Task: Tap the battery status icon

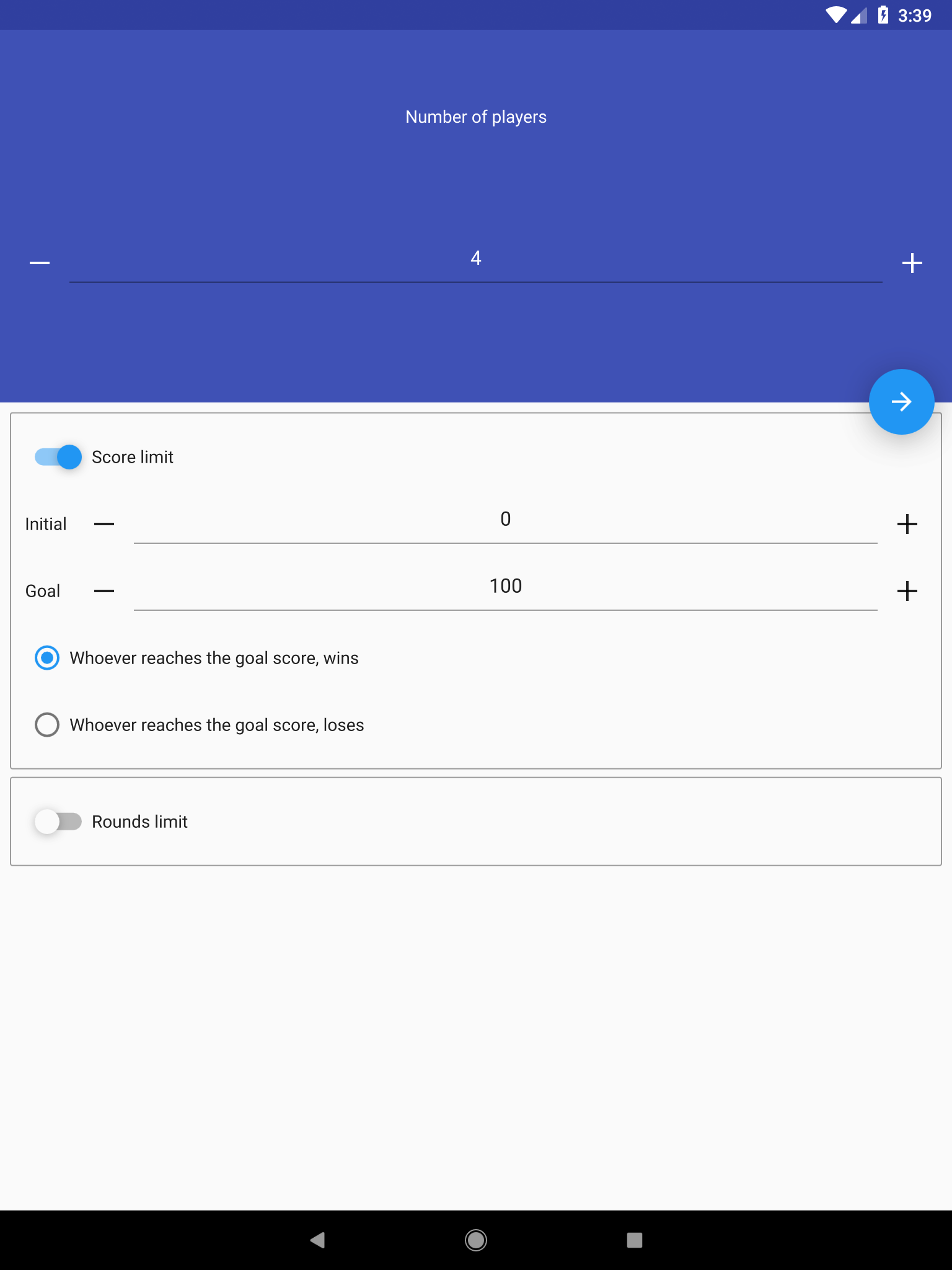Action: coord(883,15)
